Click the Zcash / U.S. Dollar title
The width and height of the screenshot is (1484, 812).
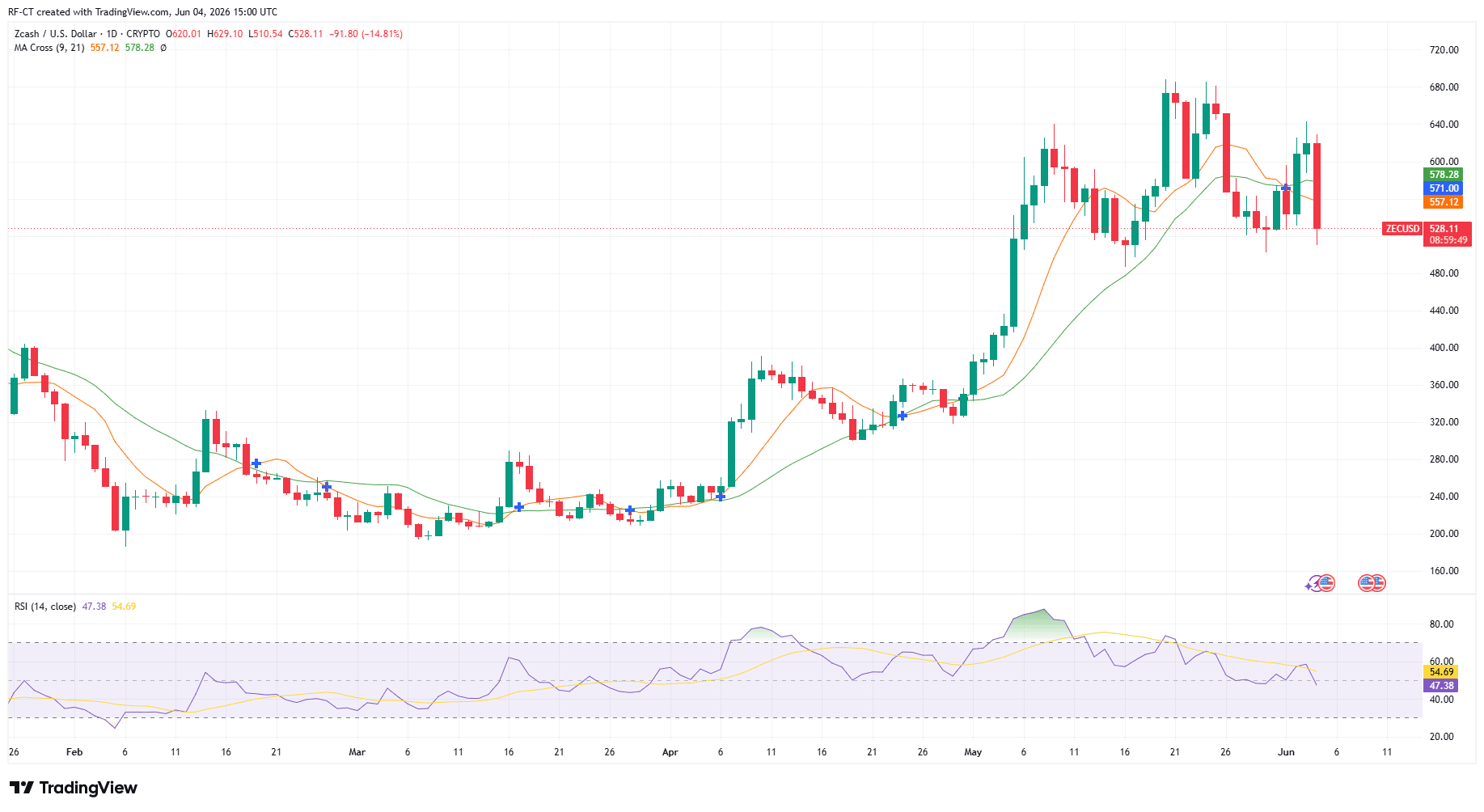(x=56, y=34)
